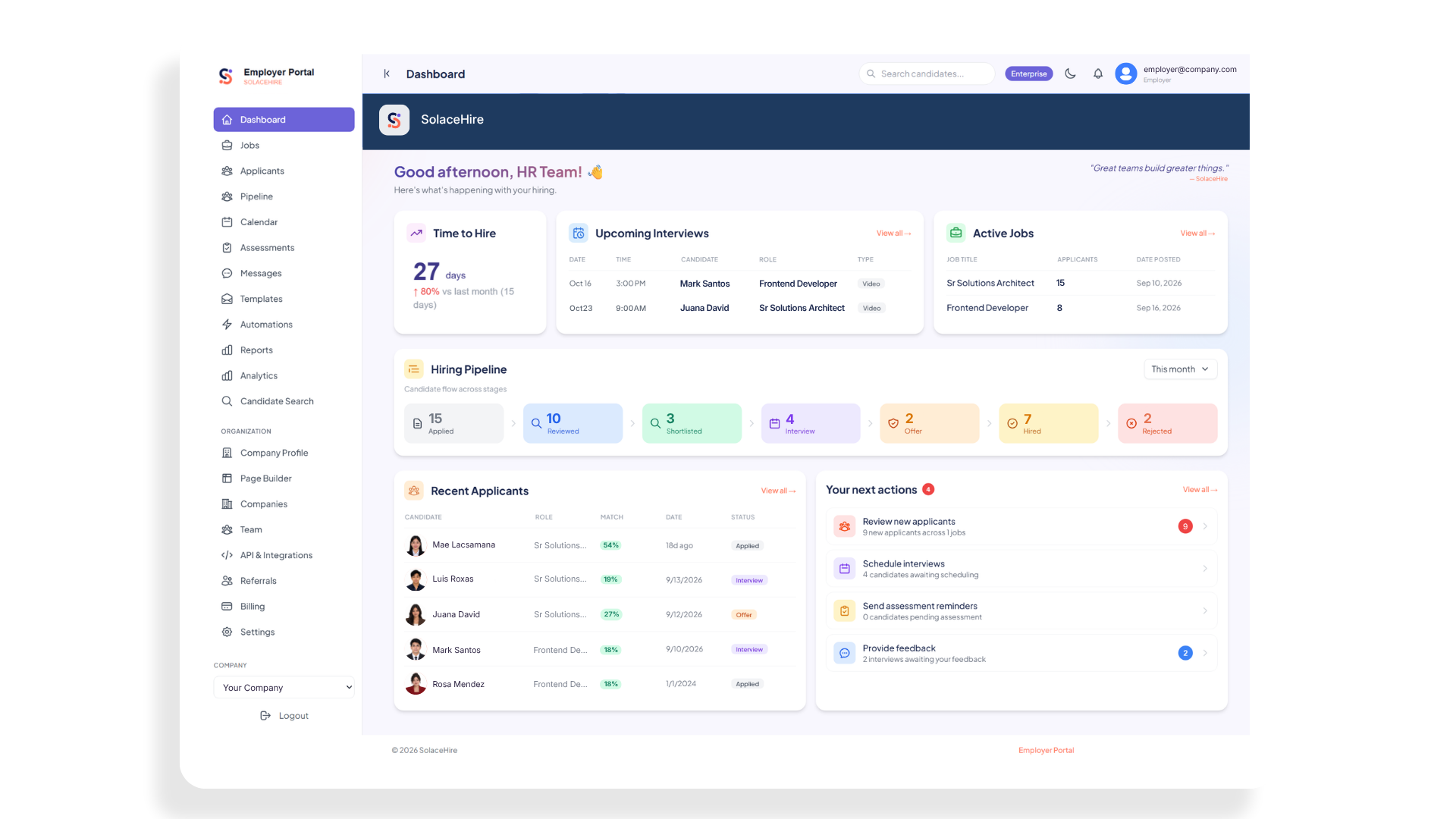Screen dimensions: 1456x819
Task: Open Pipeline in the sidebar
Action: tap(284, 196)
